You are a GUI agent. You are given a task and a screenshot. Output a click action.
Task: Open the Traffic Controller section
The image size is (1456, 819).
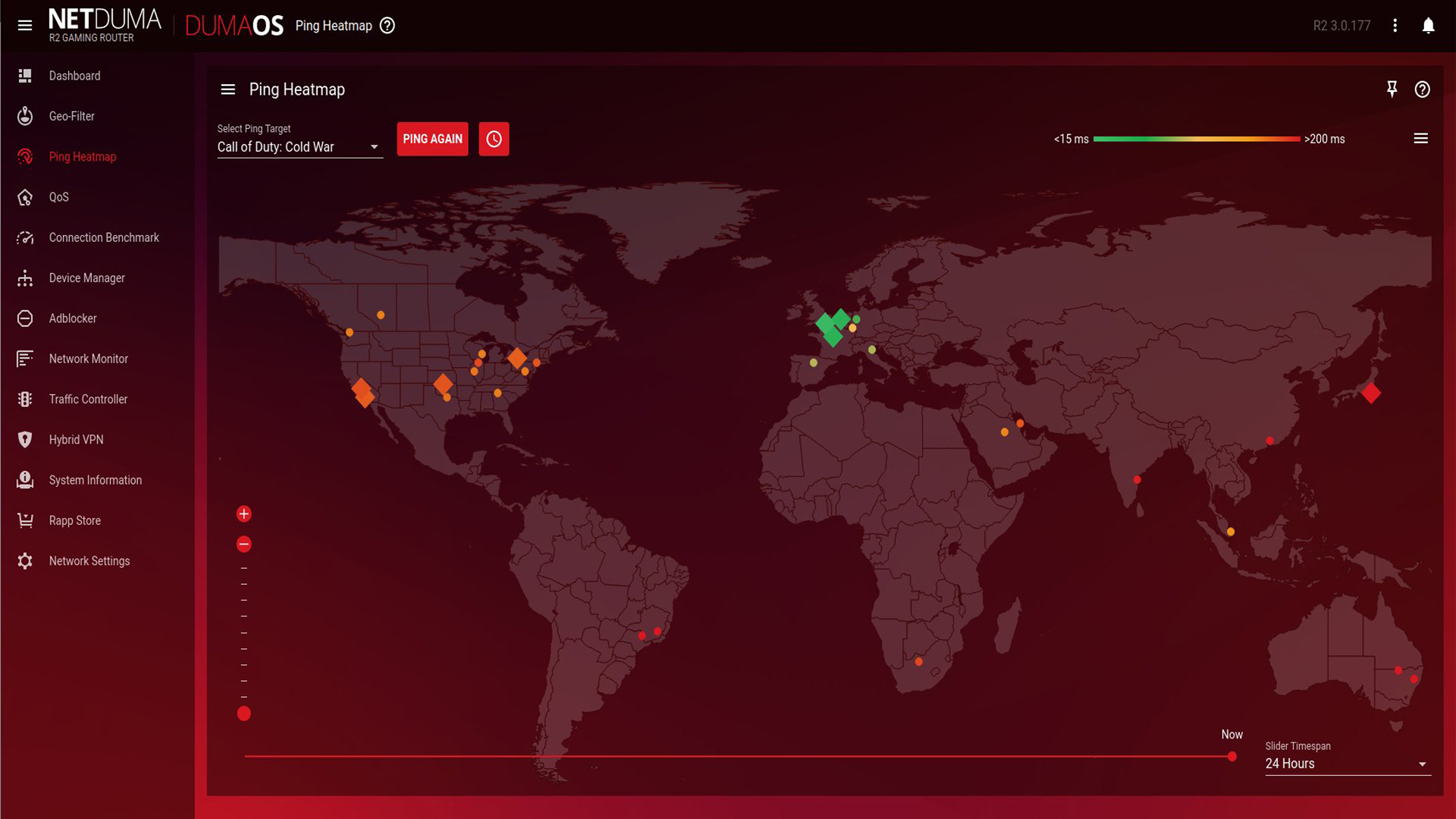click(25, 399)
